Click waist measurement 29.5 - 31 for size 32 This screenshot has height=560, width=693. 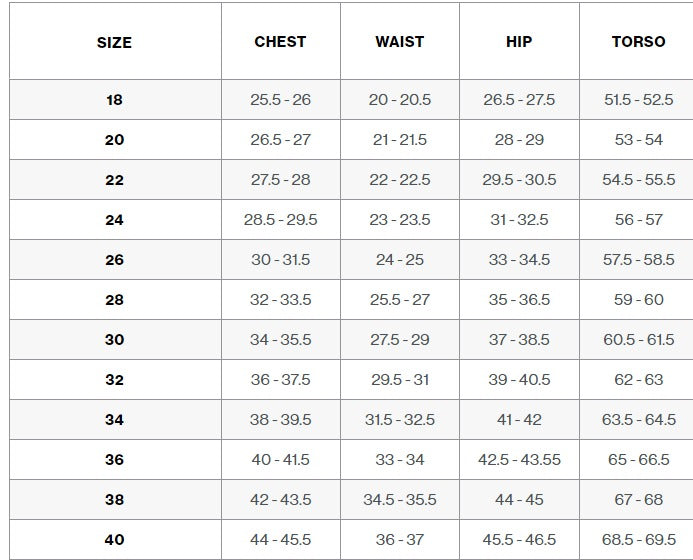(x=399, y=380)
